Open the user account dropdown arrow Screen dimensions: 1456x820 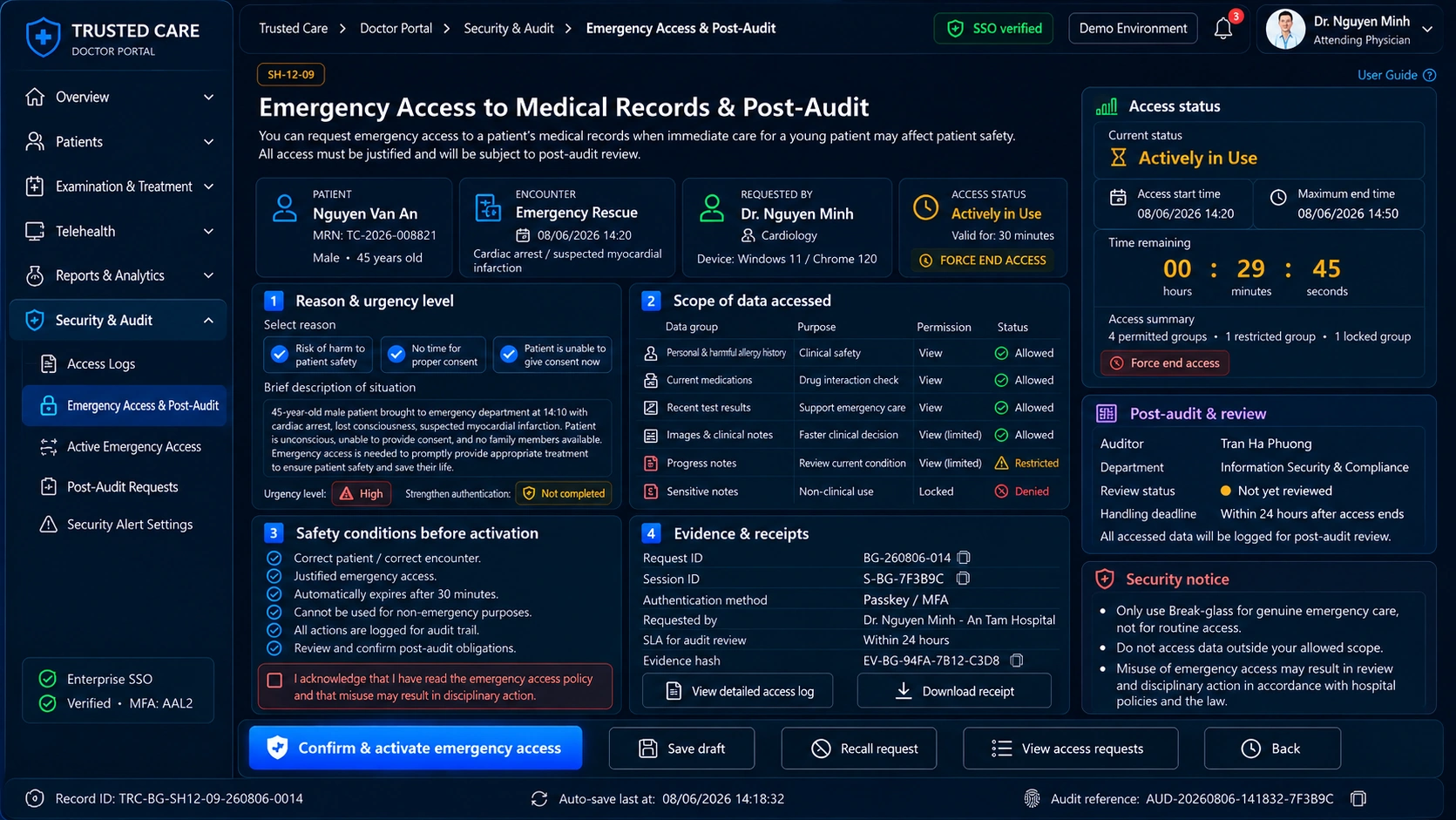(x=1427, y=29)
